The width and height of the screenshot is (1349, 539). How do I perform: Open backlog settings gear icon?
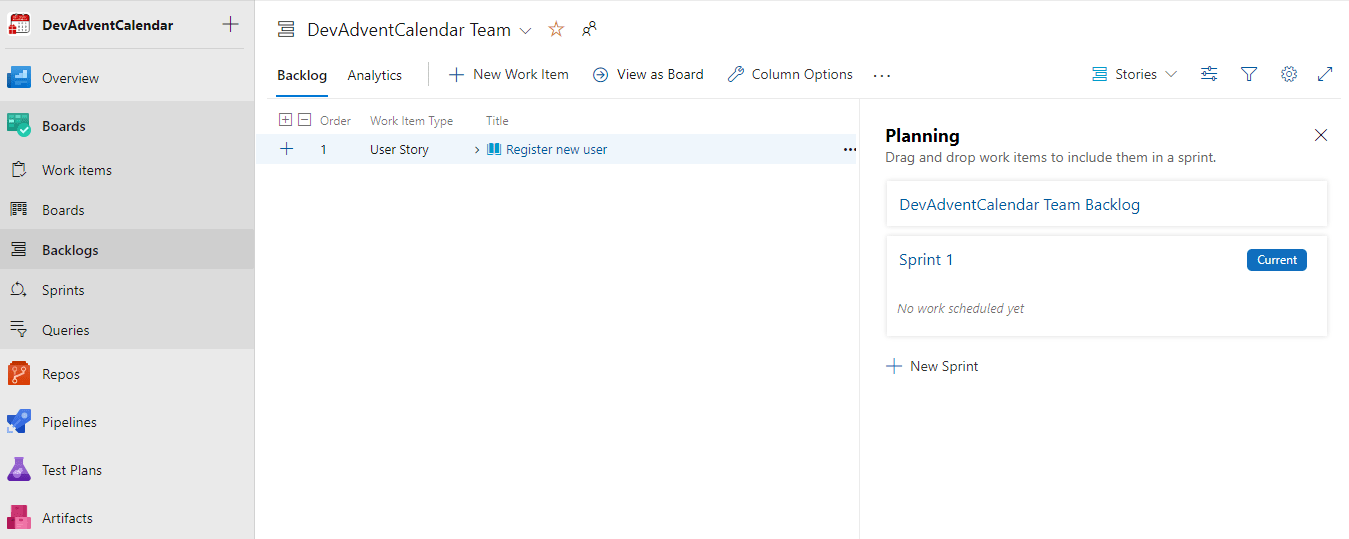click(1289, 74)
